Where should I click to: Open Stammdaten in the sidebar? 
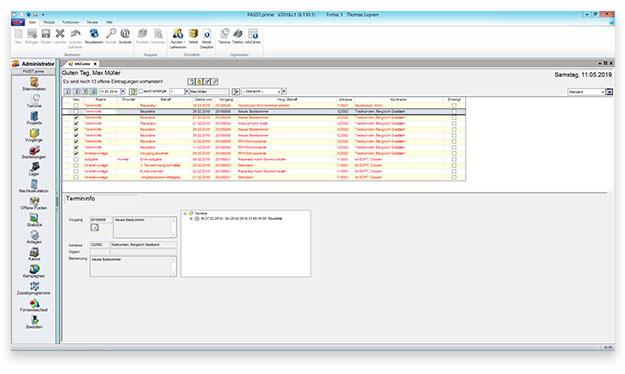click(34, 85)
